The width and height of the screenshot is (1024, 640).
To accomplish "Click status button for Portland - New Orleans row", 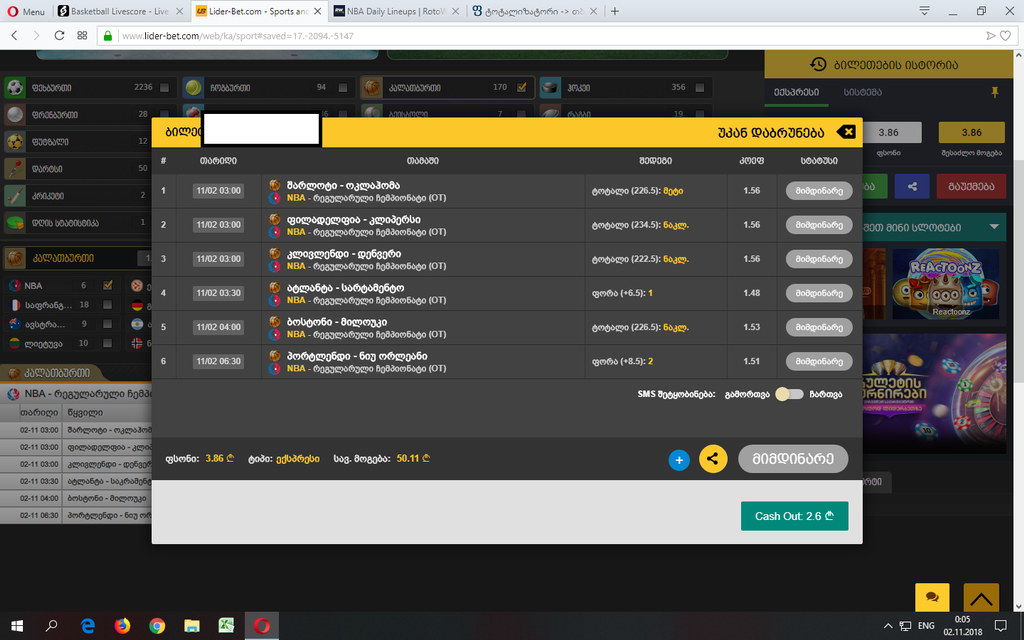I will tap(819, 361).
